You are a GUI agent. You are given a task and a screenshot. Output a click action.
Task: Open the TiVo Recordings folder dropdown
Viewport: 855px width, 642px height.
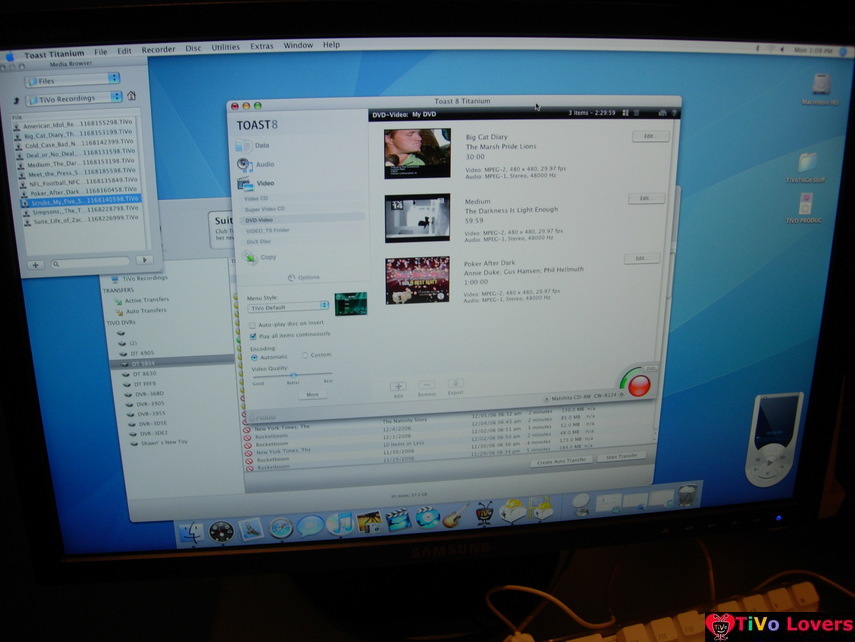pos(73,98)
